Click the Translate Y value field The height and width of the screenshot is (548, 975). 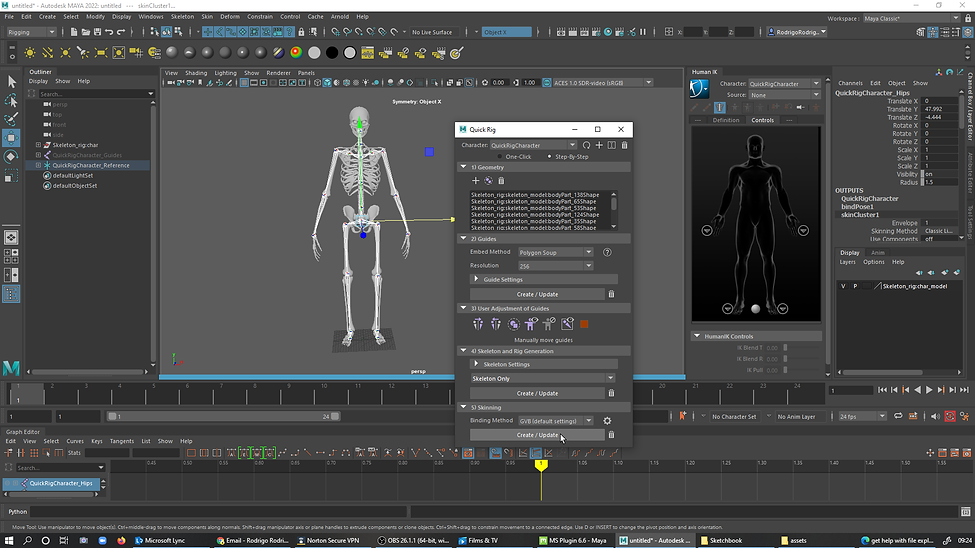click(940, 109)
